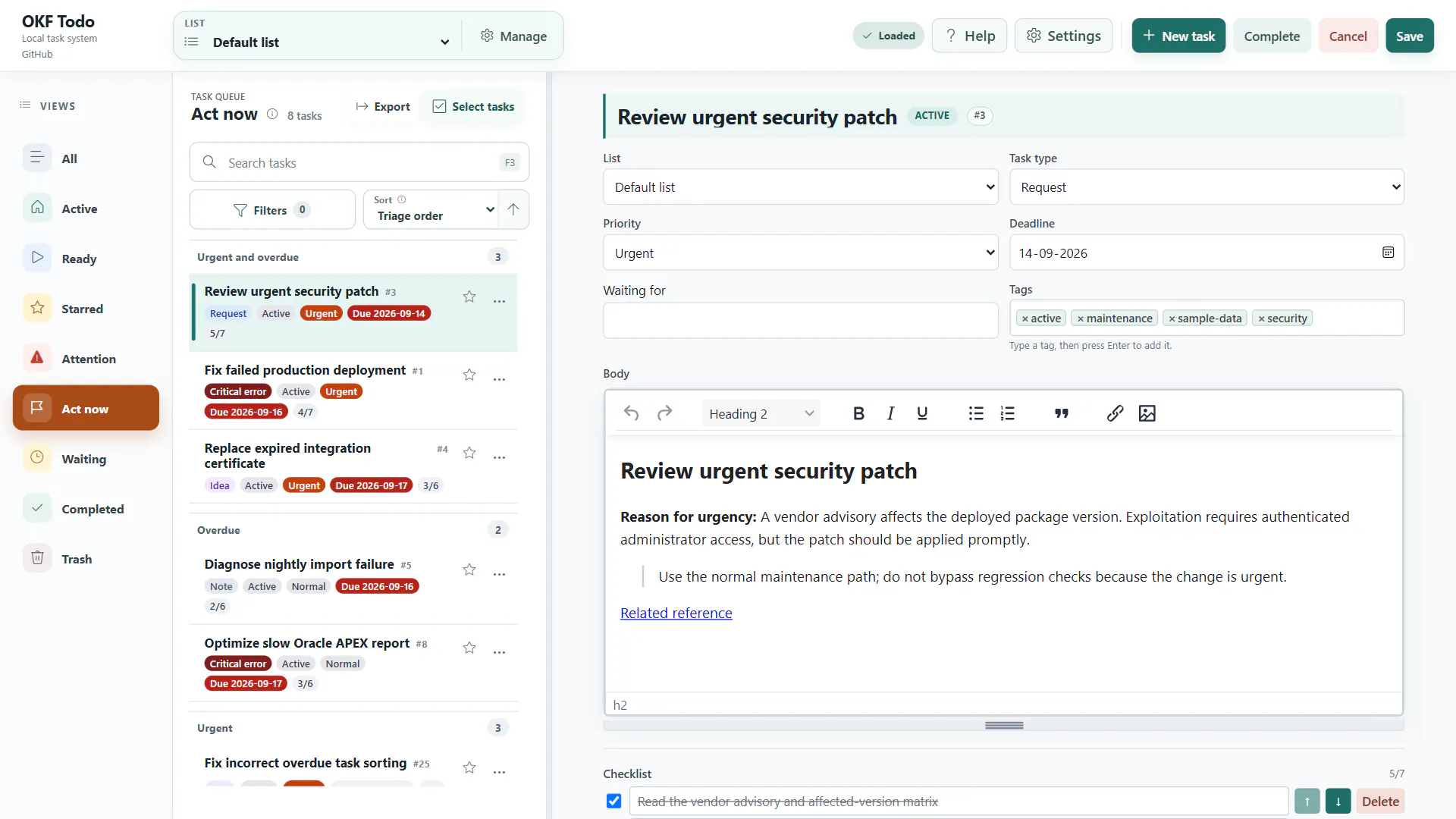Open more options for Diagnose nightly import failure
This screenshot has width=1456, height=819.
[499, 574]
